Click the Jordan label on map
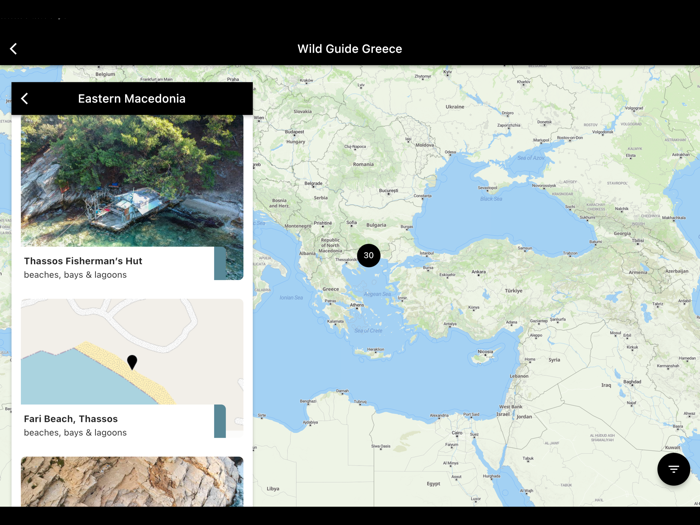The height and width of the screenshot is (525, 700). coord(524,417)
